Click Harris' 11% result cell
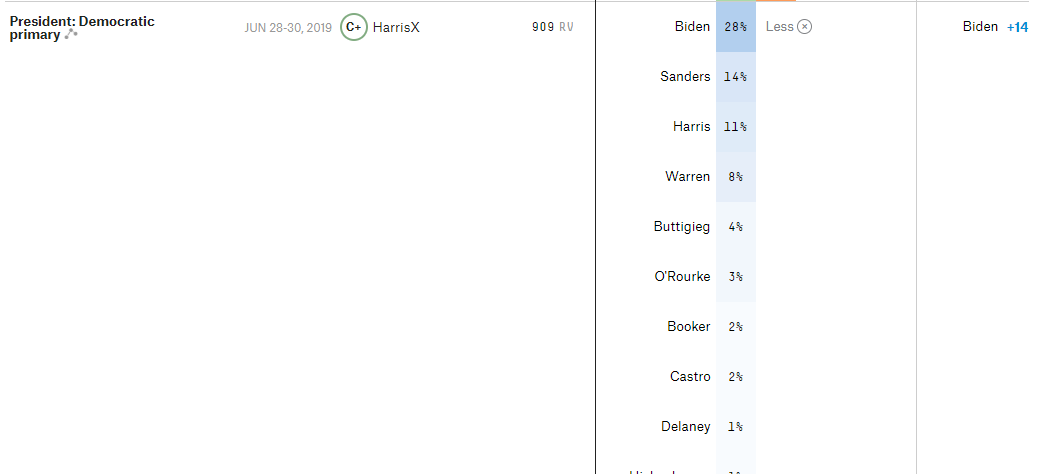The width and height of the screenshot is (1063, 474). [735, 127]
